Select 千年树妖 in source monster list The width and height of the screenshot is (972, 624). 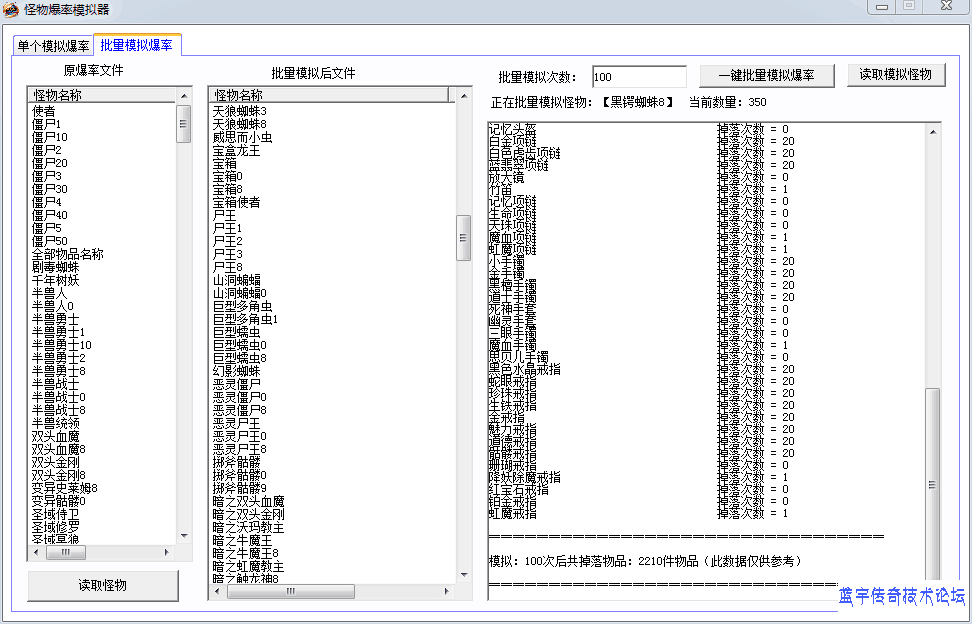(55, 280)
